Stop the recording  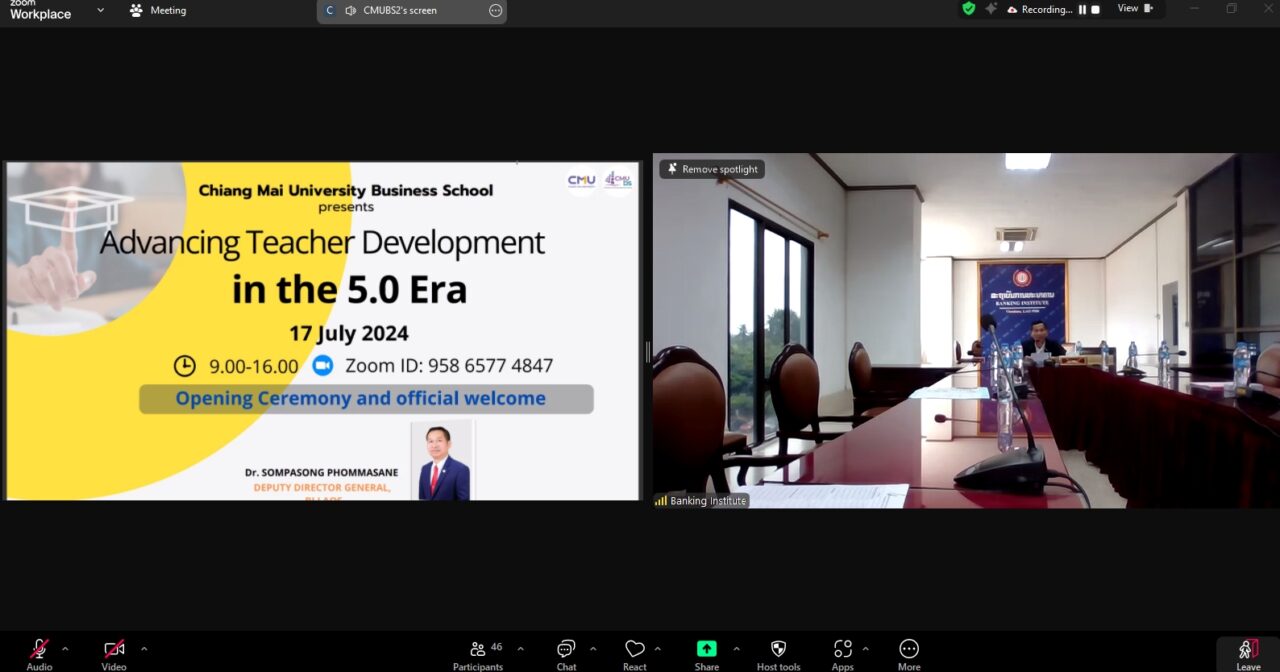[x=1096, y=9]
